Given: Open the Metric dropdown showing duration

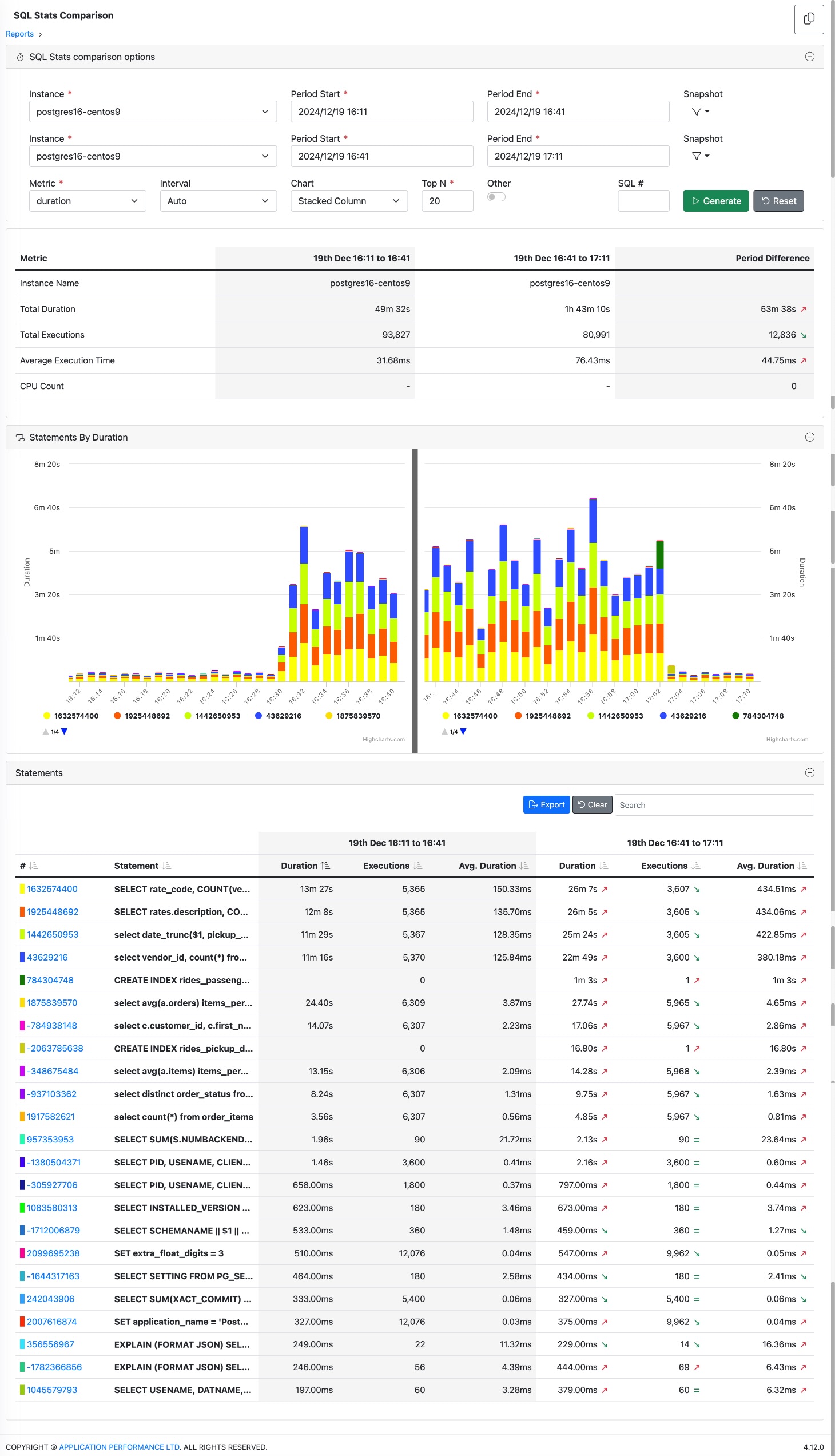Looking at the screenshot, I should (87, 201).
